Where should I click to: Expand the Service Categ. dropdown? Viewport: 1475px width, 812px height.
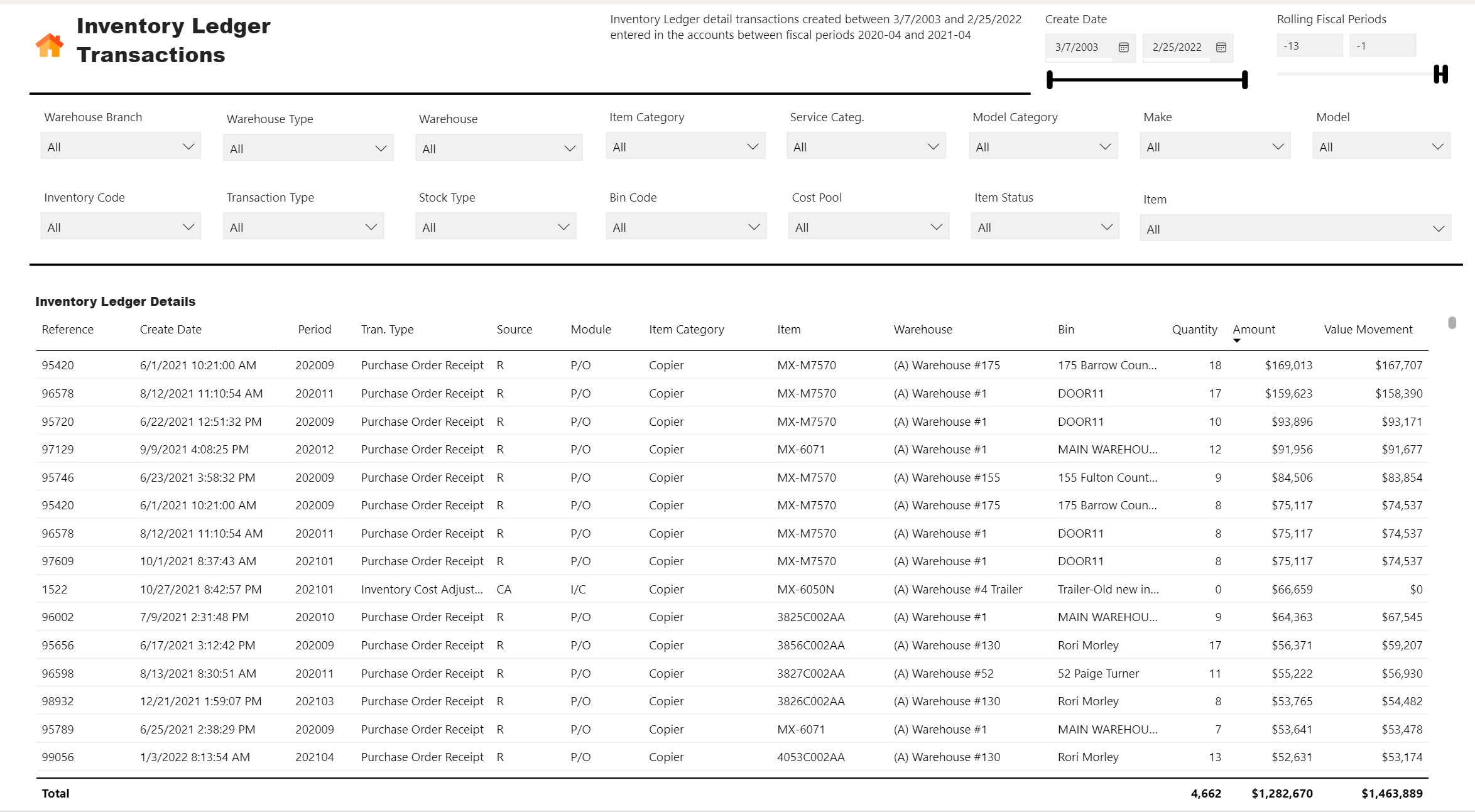click(x=866, y=146)
